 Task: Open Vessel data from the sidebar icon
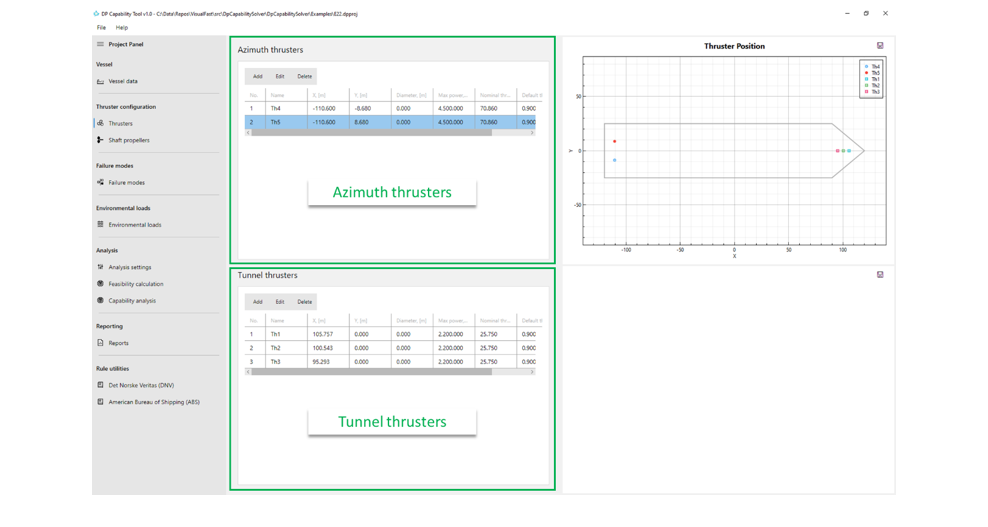[x=100, y=81]
